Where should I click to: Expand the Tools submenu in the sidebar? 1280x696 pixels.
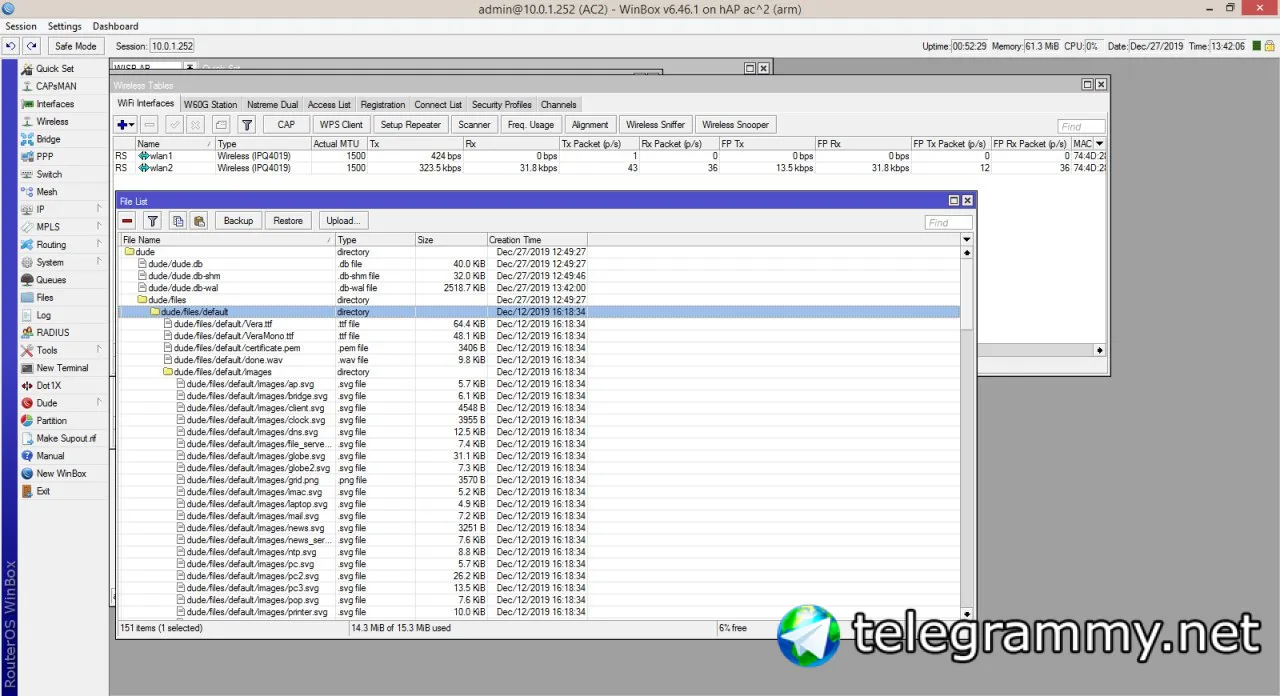(61, 350)
